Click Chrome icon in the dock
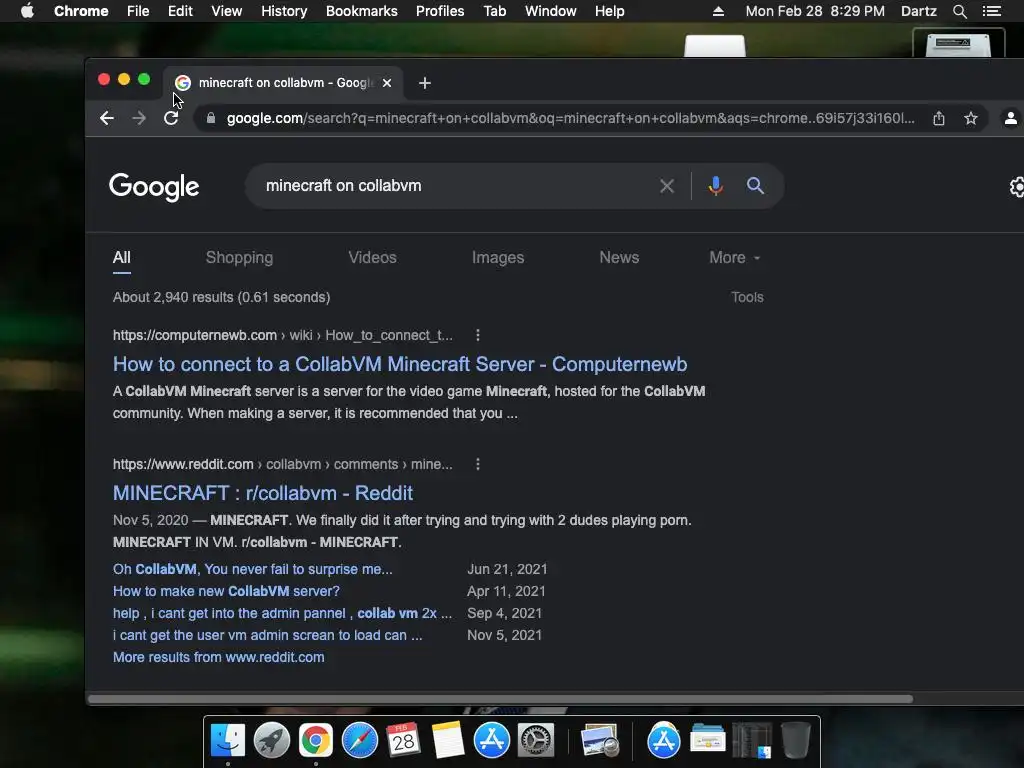The width and height of the screenshot is (1024, 768). click(315, 741)
